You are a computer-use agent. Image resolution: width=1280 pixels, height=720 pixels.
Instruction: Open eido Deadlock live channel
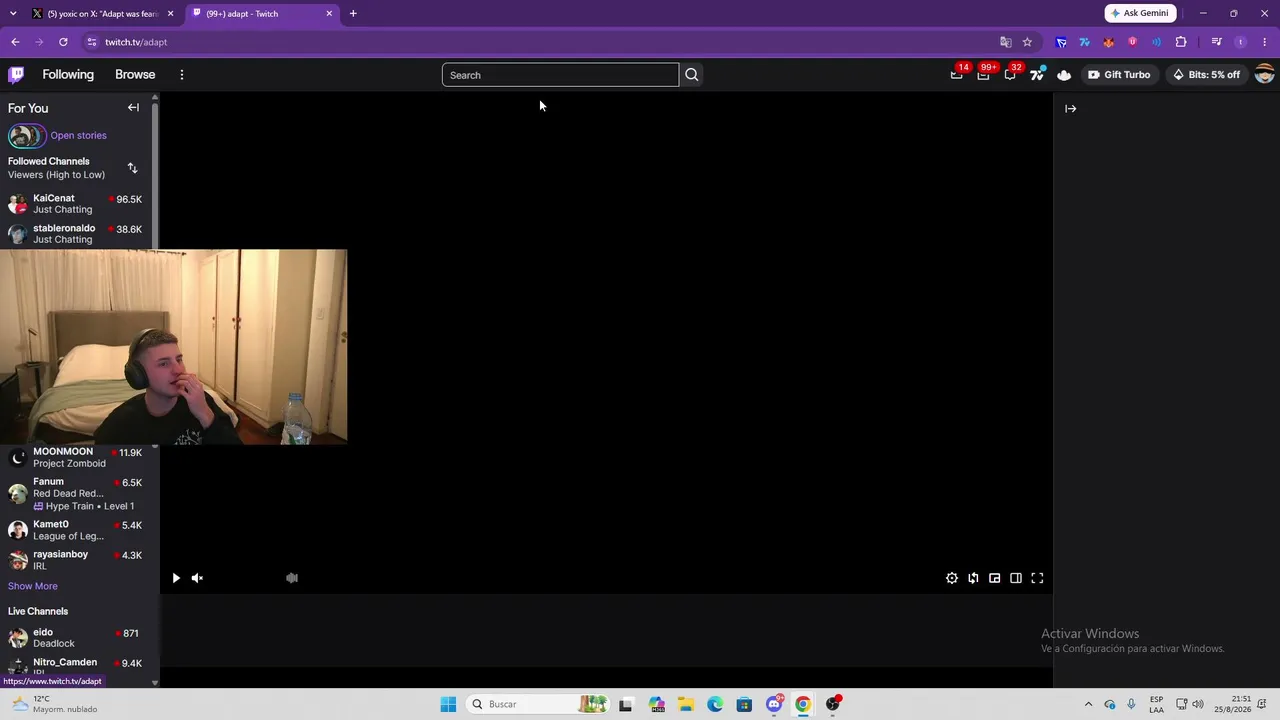point(76,638)
